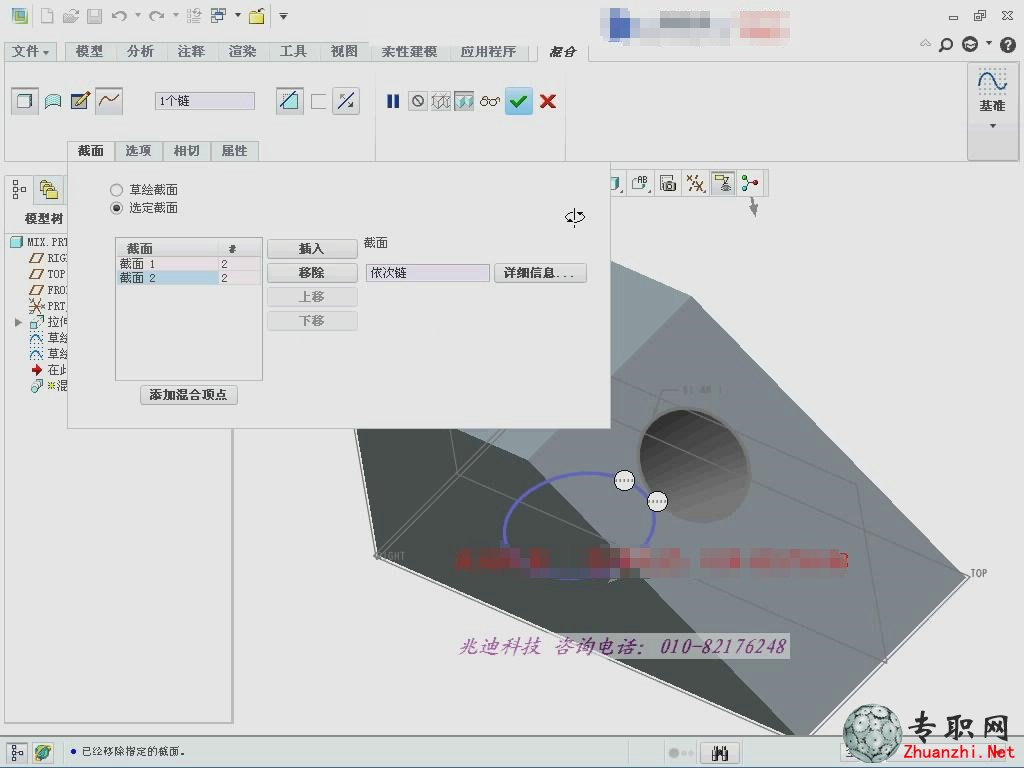Viewport: 1024px width, 768px height.
Task: Click the 详细信息... button
Action: coord(540,273)
